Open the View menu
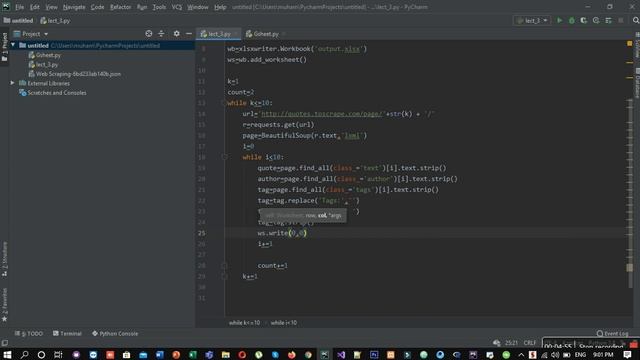640x360 pixels. [51, 7]
